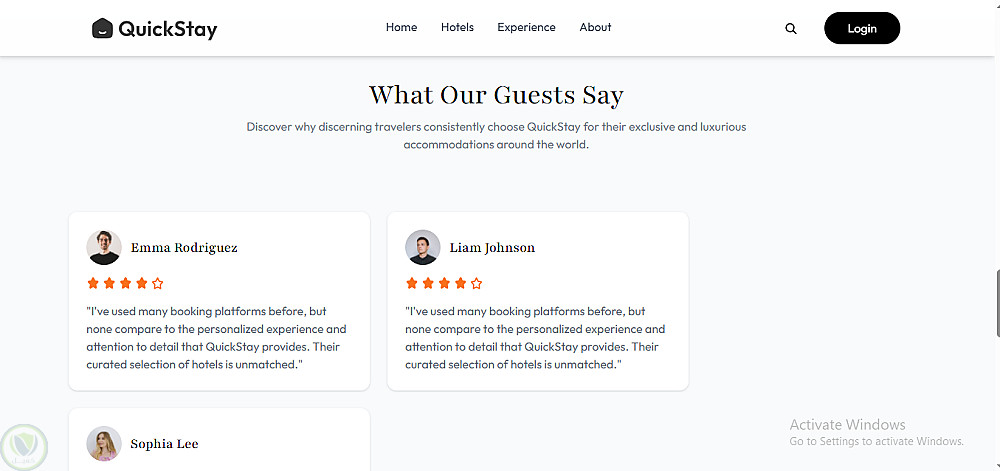Open the About page link
Screen dimensions: 1000x471
coord(595,27)
